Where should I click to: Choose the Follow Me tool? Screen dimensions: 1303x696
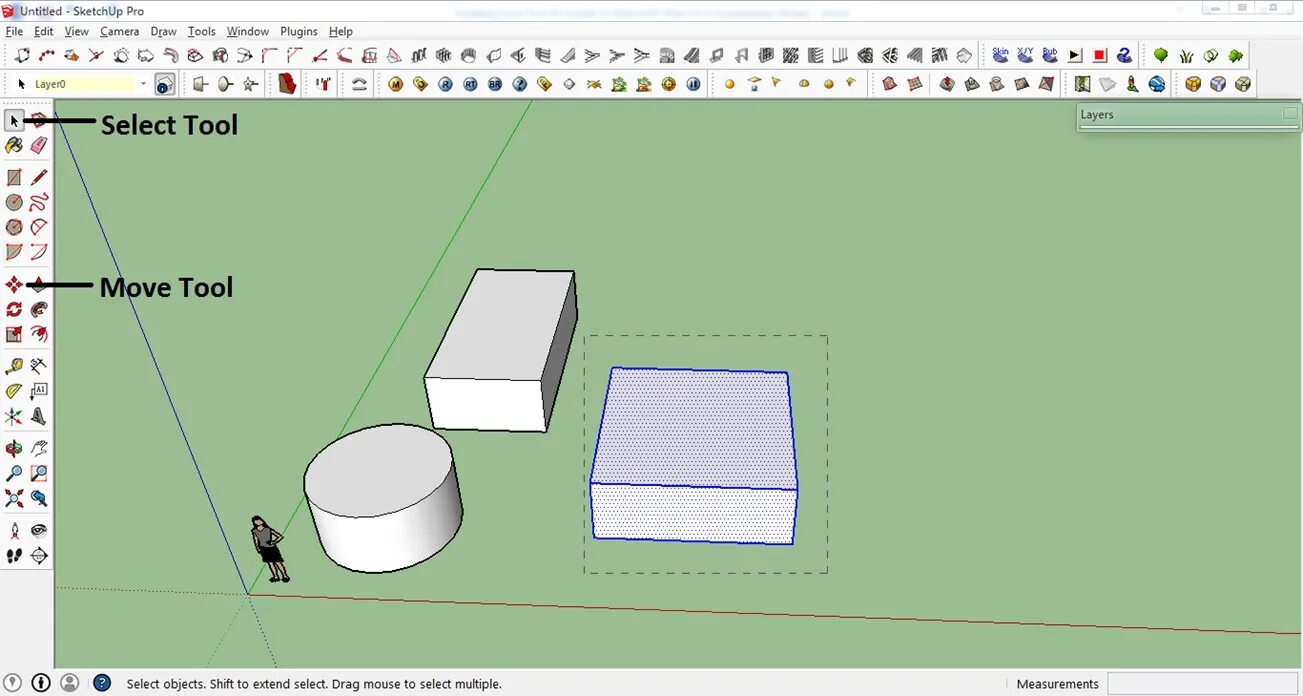39,310
